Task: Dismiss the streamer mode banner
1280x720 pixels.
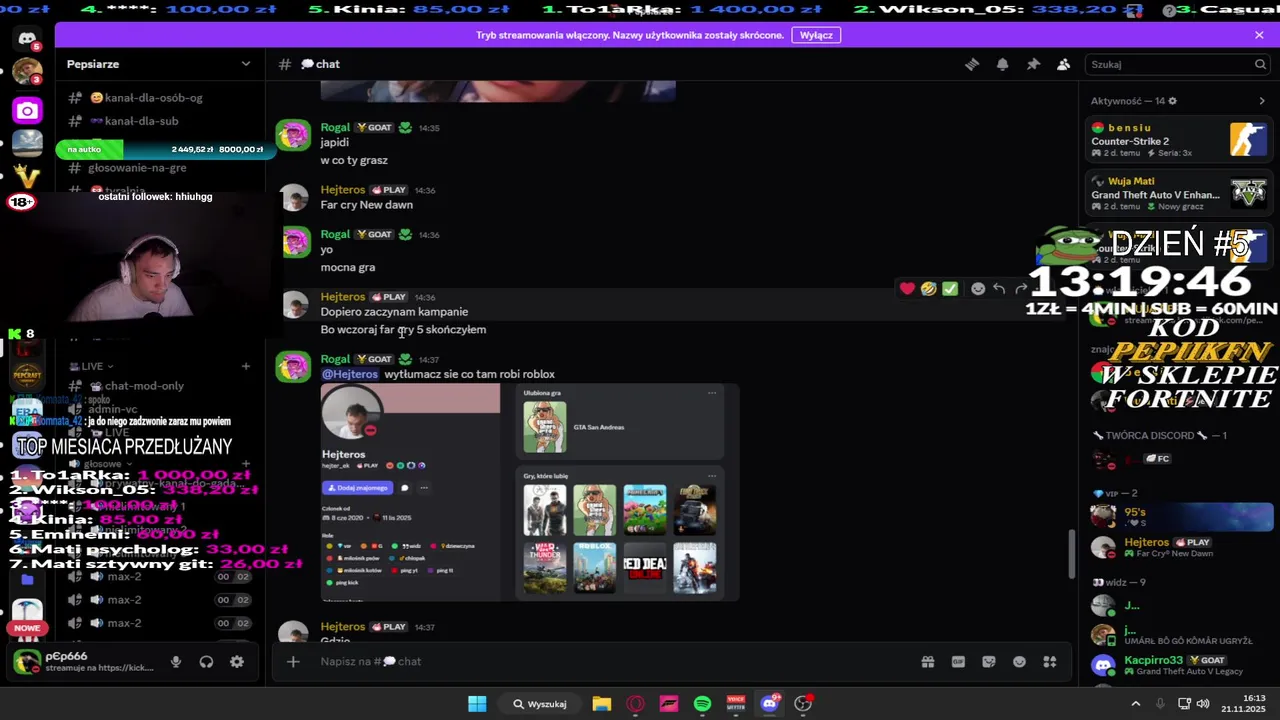Action: click(1259, 35)
